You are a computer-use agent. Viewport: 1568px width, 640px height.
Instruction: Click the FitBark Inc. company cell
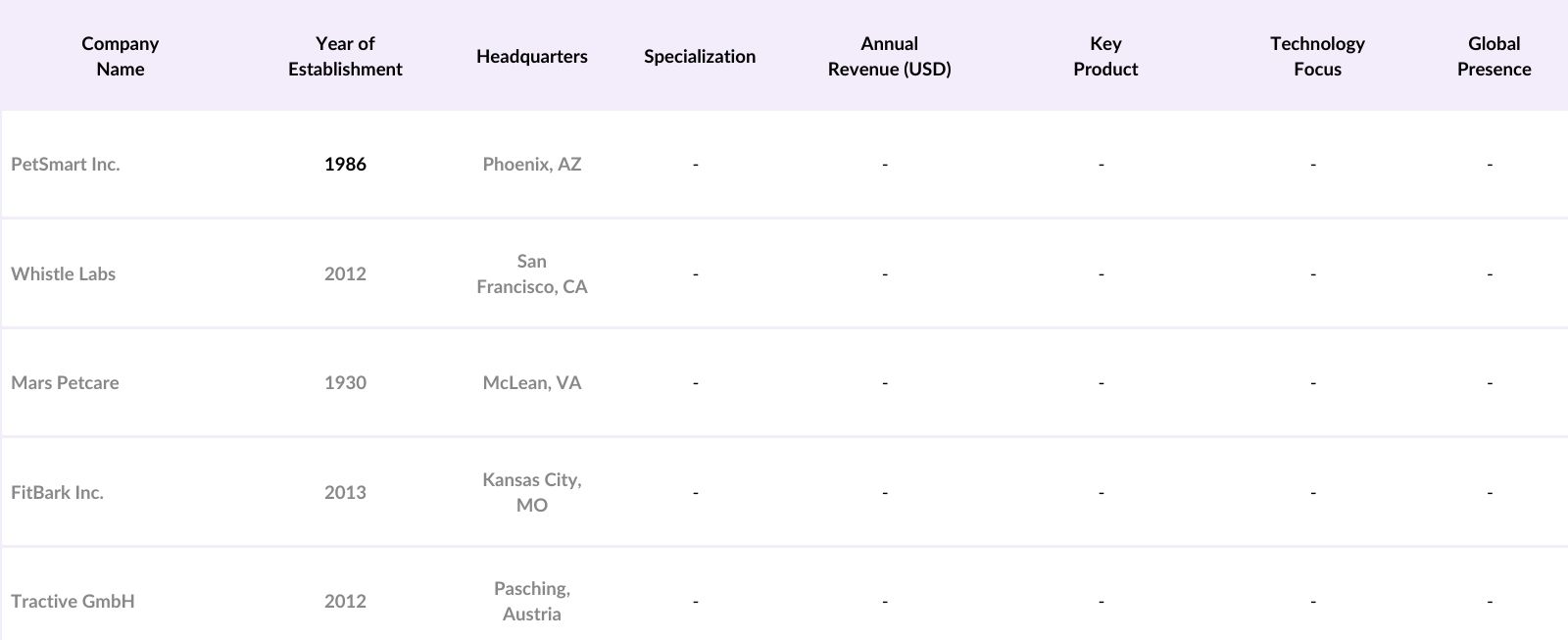pos(57,493)
